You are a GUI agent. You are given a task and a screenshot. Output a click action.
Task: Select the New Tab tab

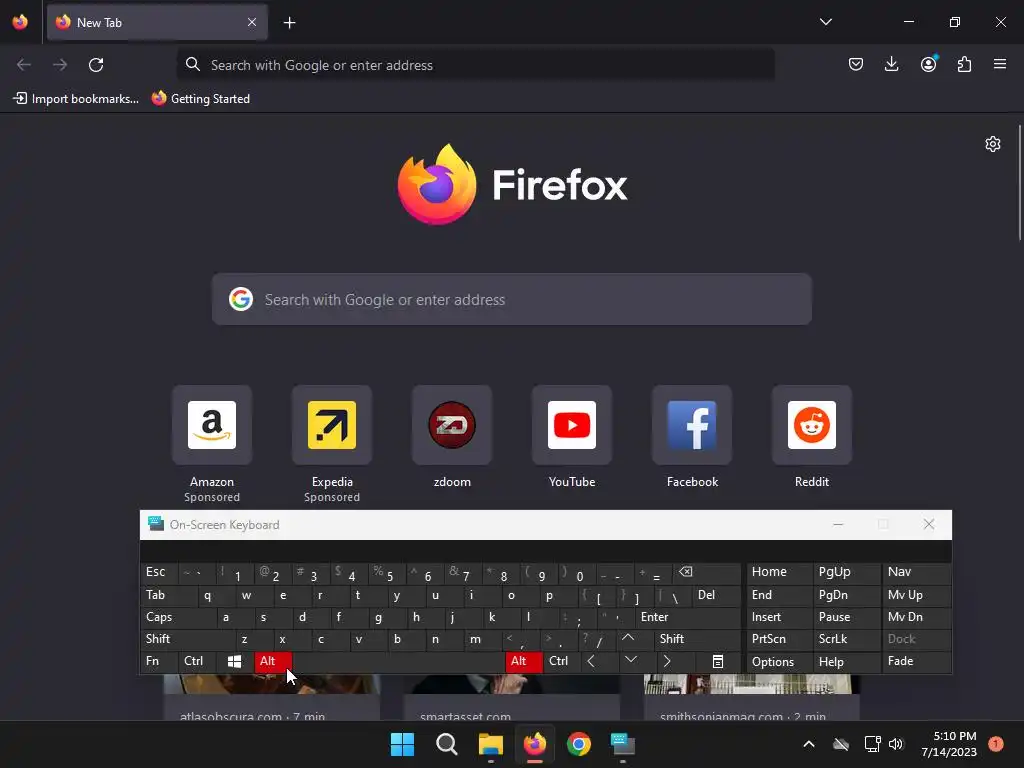tap(157, 22)
